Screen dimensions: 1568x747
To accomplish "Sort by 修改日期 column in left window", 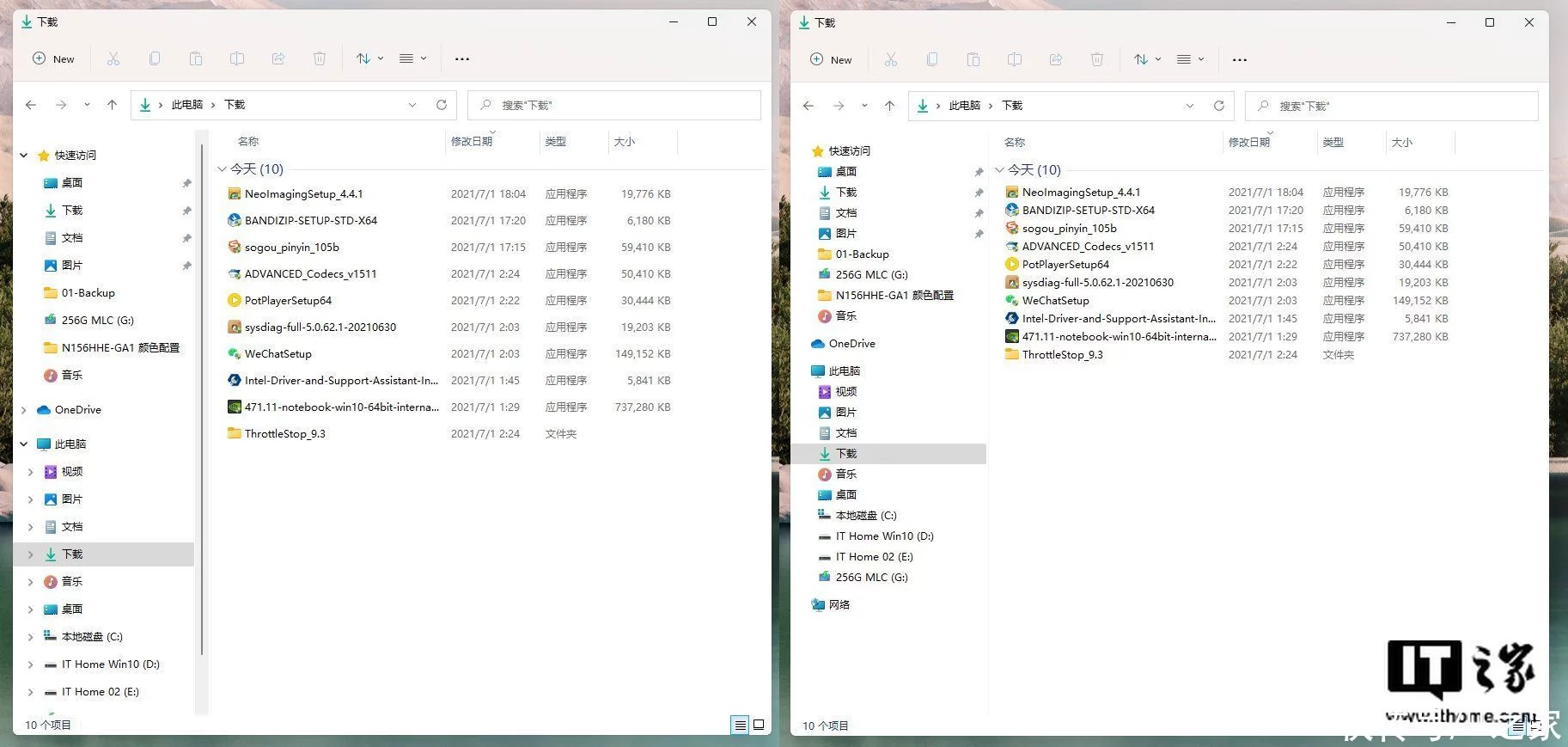I will tap(472, 142).
